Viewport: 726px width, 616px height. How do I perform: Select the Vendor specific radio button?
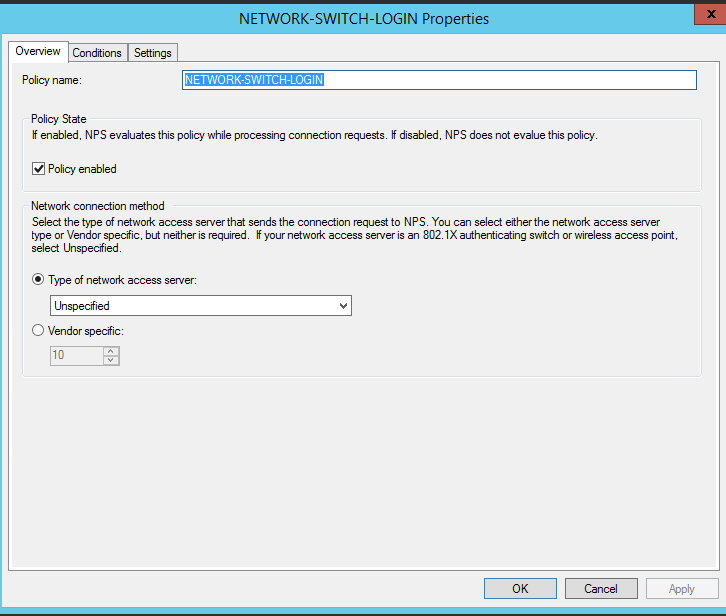pos(38,330)
